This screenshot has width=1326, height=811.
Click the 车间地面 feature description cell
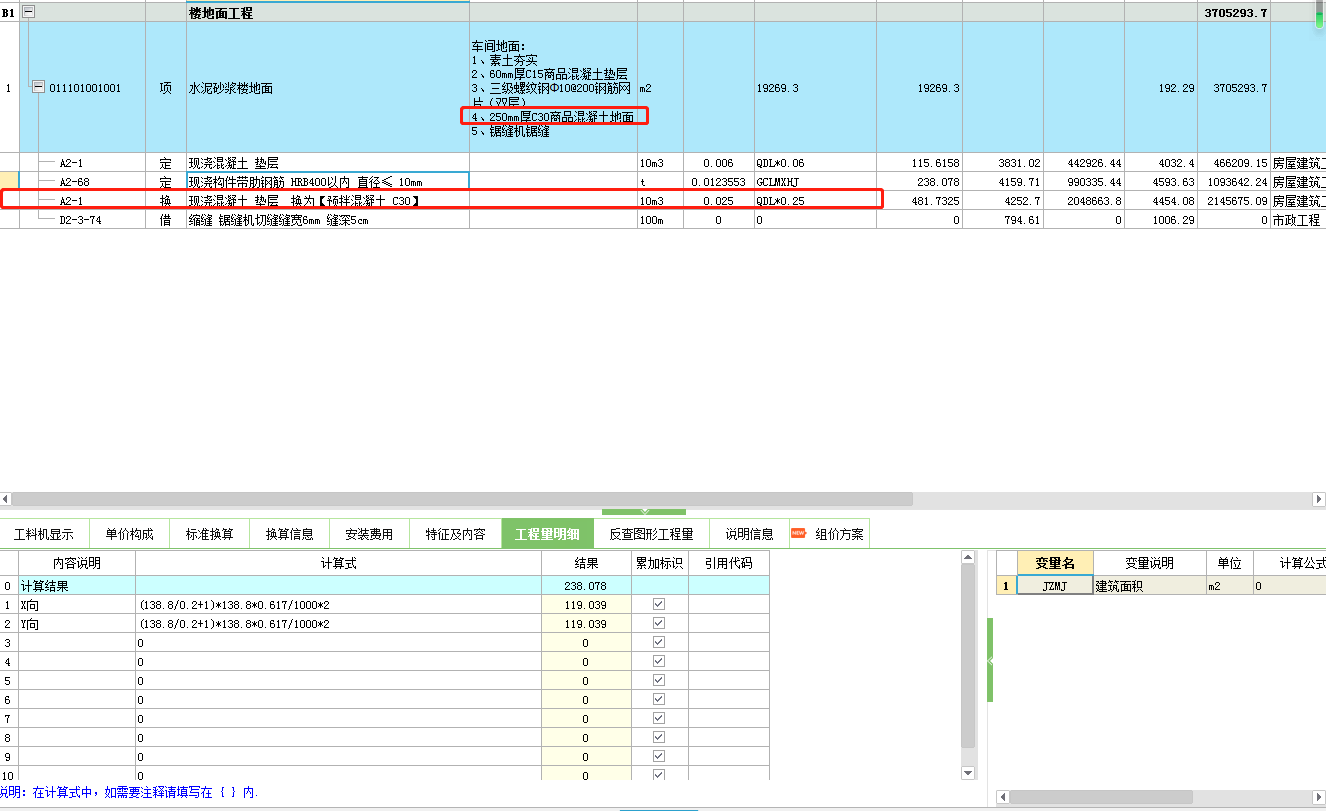(553, 88)
